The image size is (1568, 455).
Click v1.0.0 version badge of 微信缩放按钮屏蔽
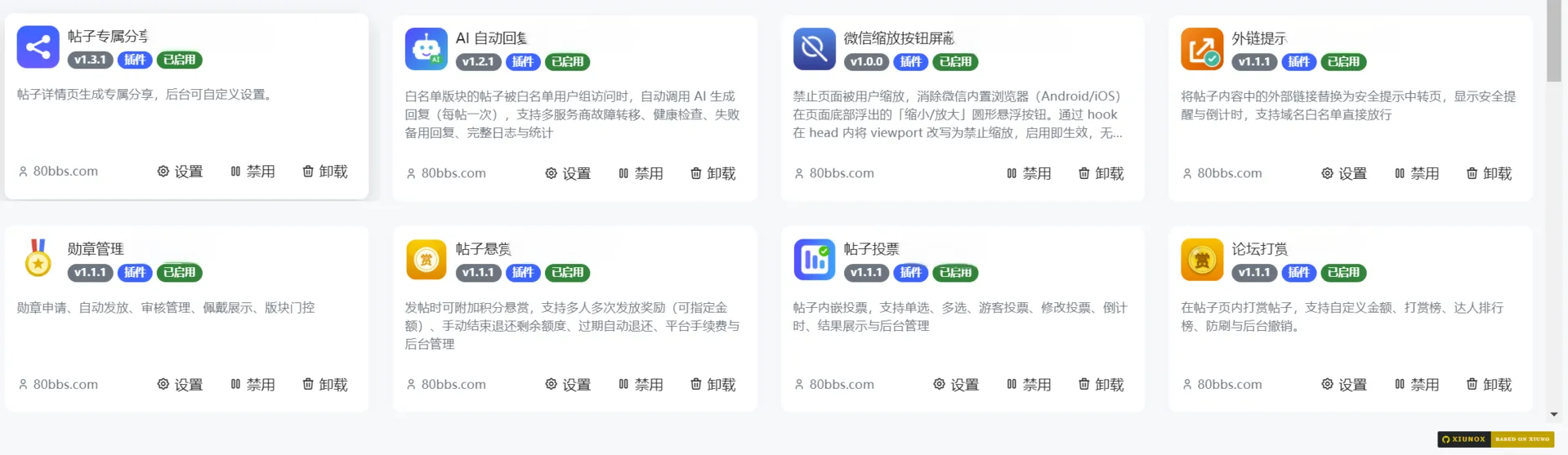tap(866, 61)
